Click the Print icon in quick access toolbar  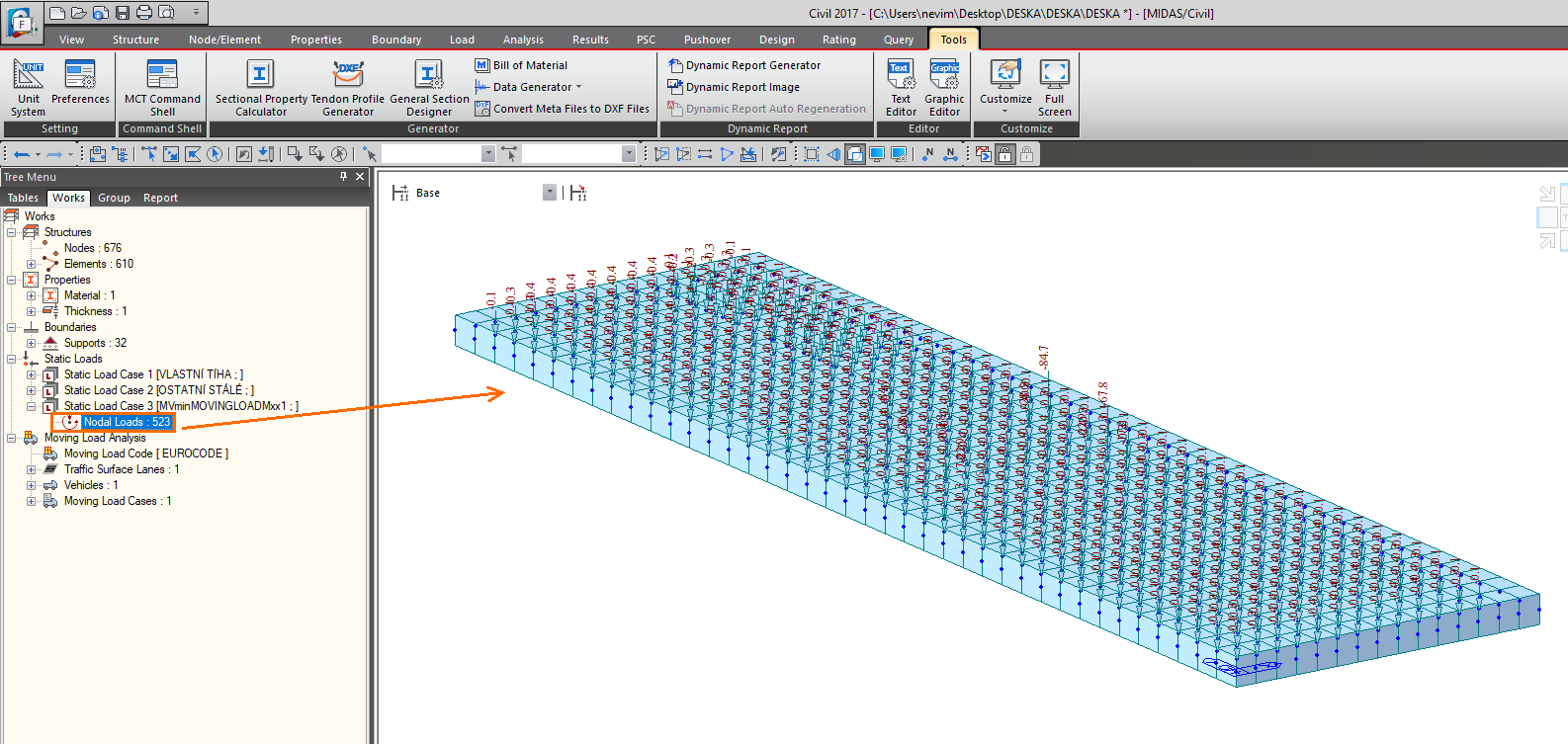tap(144, 13)
